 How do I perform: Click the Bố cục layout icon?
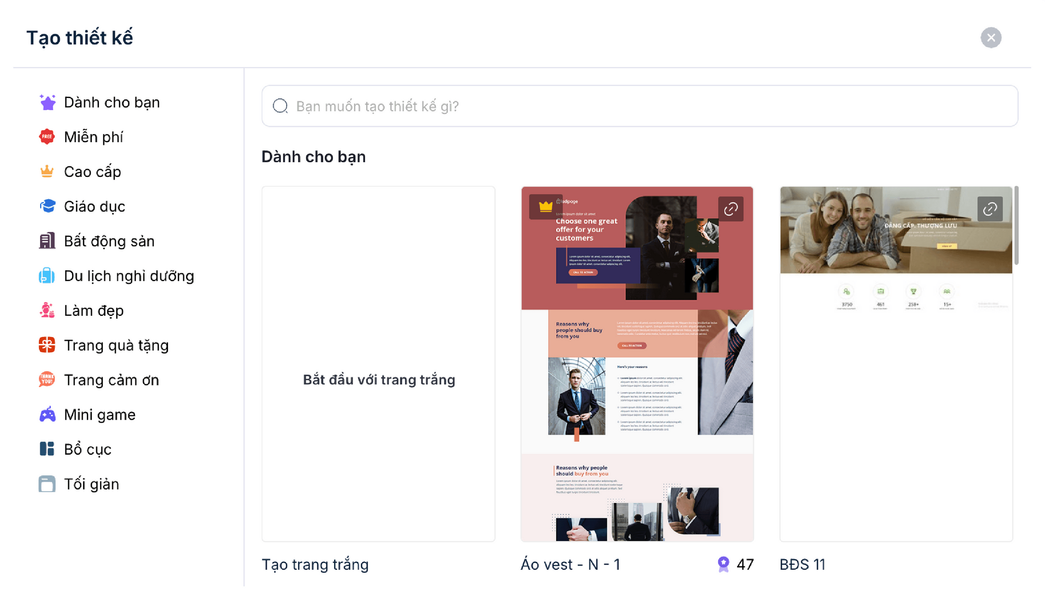[47, 449]
